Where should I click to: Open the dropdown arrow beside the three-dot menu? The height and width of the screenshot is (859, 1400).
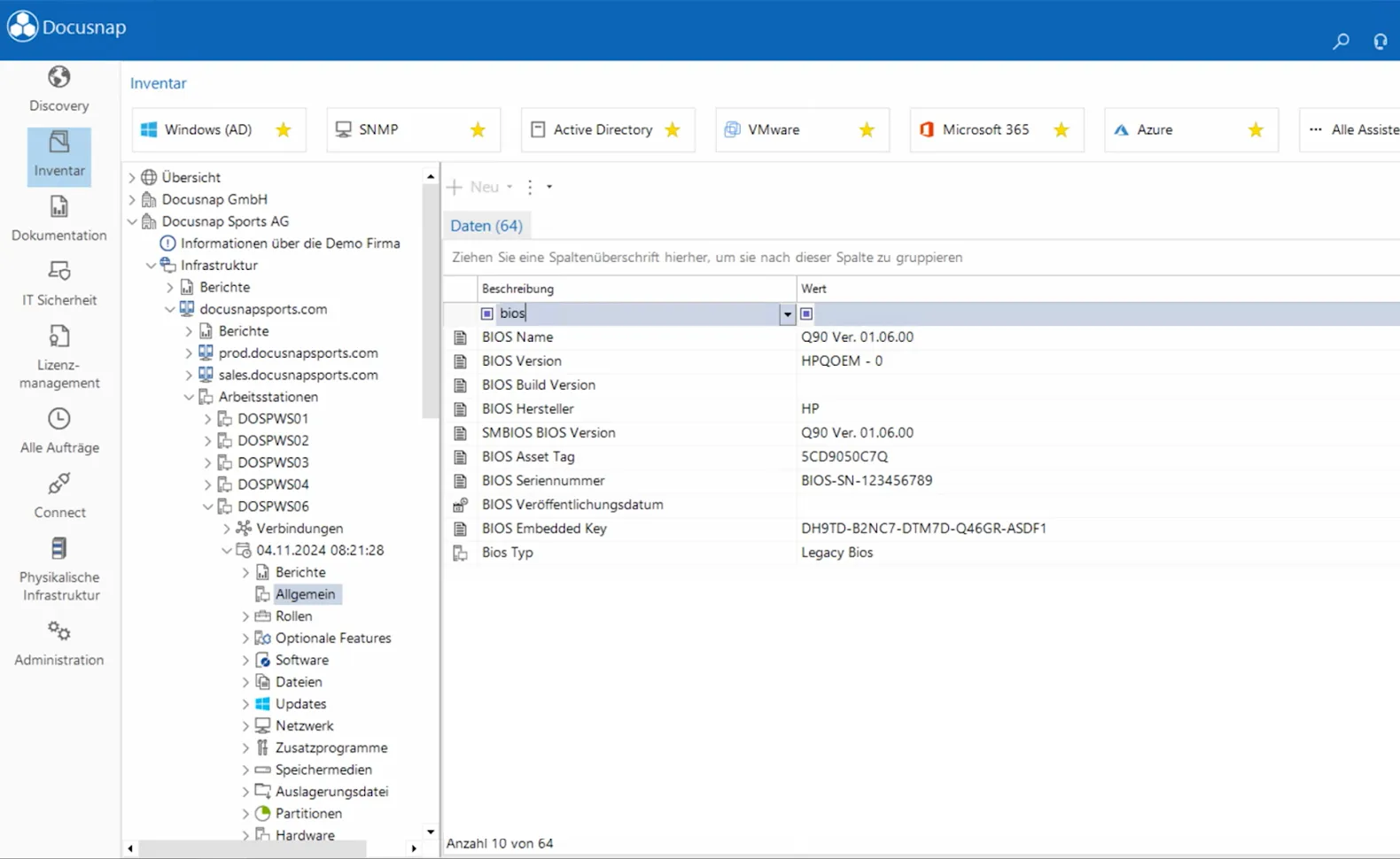[x=549, y=187]
